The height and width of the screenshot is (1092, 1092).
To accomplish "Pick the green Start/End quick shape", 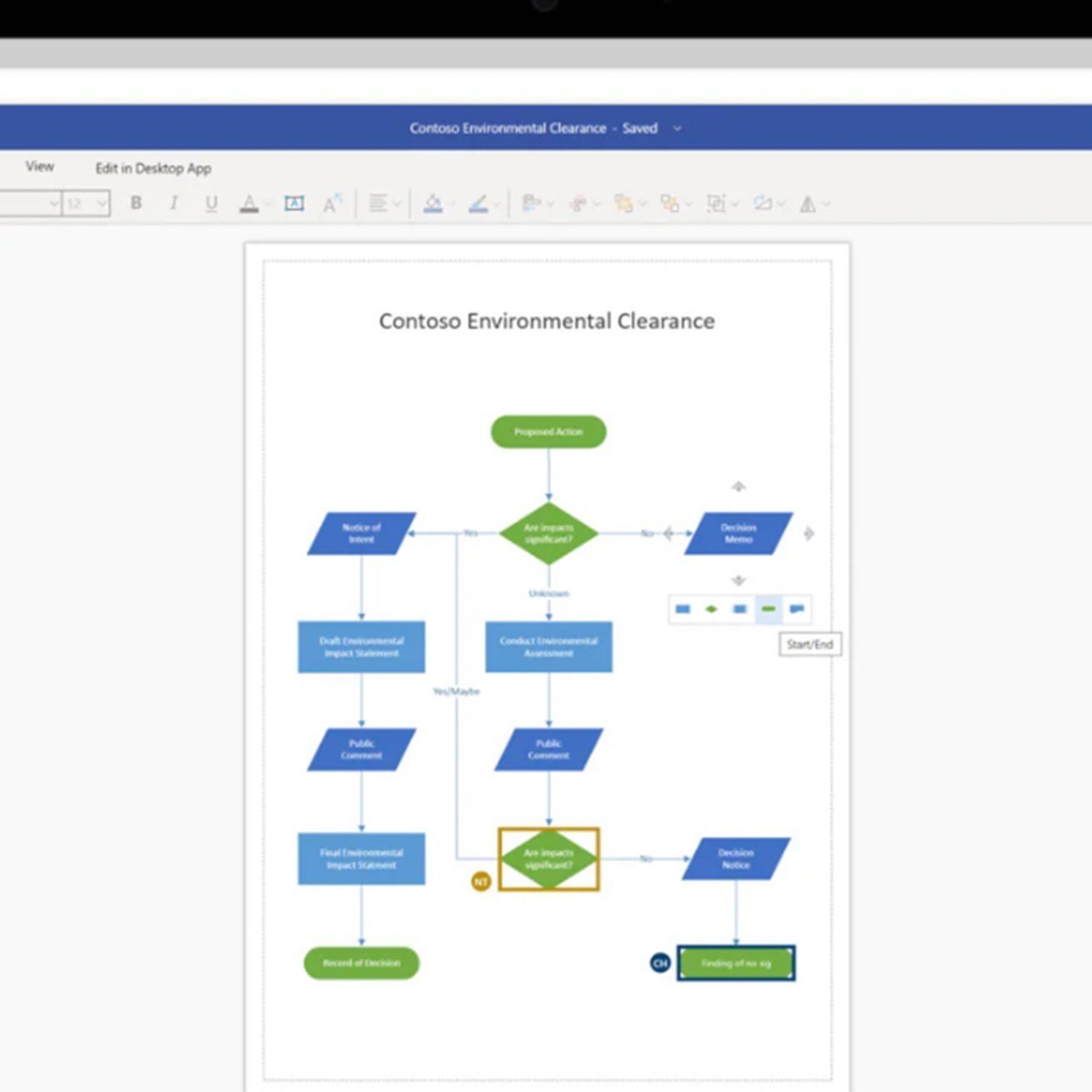I will [769, 609].
